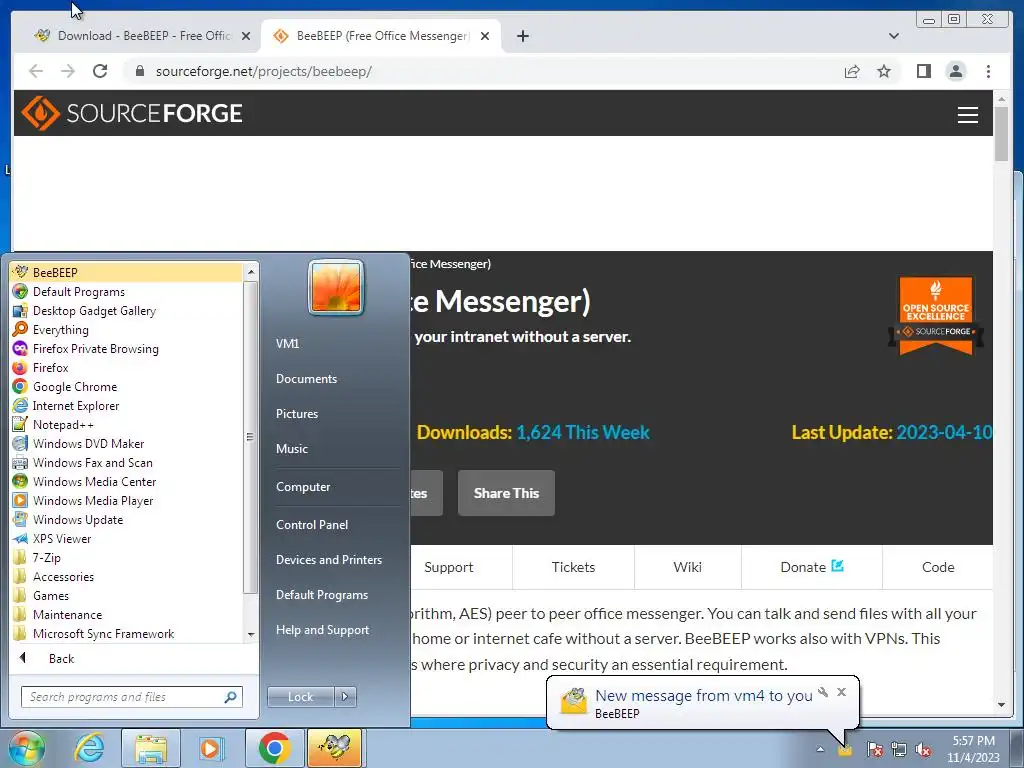Toggle Chrome side panel
The height and width of the screenshot is (768, 1024).
[x=923, y=71]
